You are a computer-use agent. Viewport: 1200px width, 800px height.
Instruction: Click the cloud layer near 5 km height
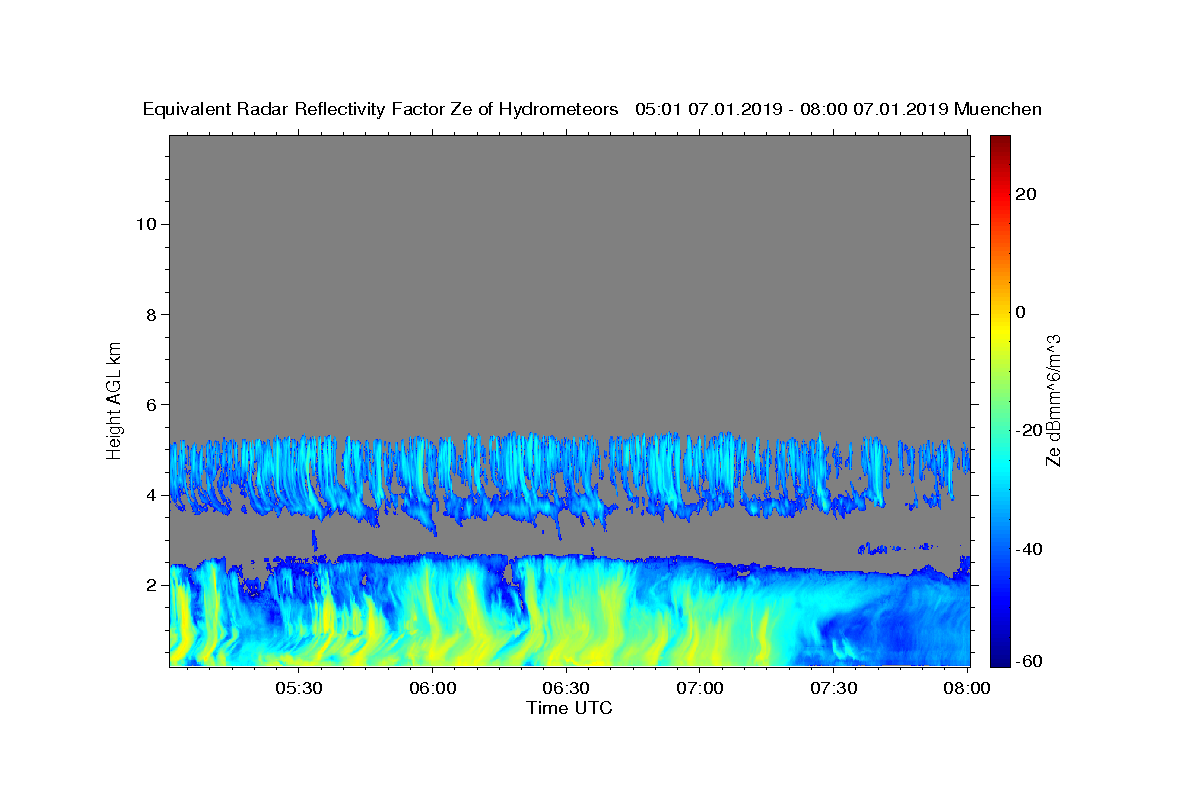568,478
